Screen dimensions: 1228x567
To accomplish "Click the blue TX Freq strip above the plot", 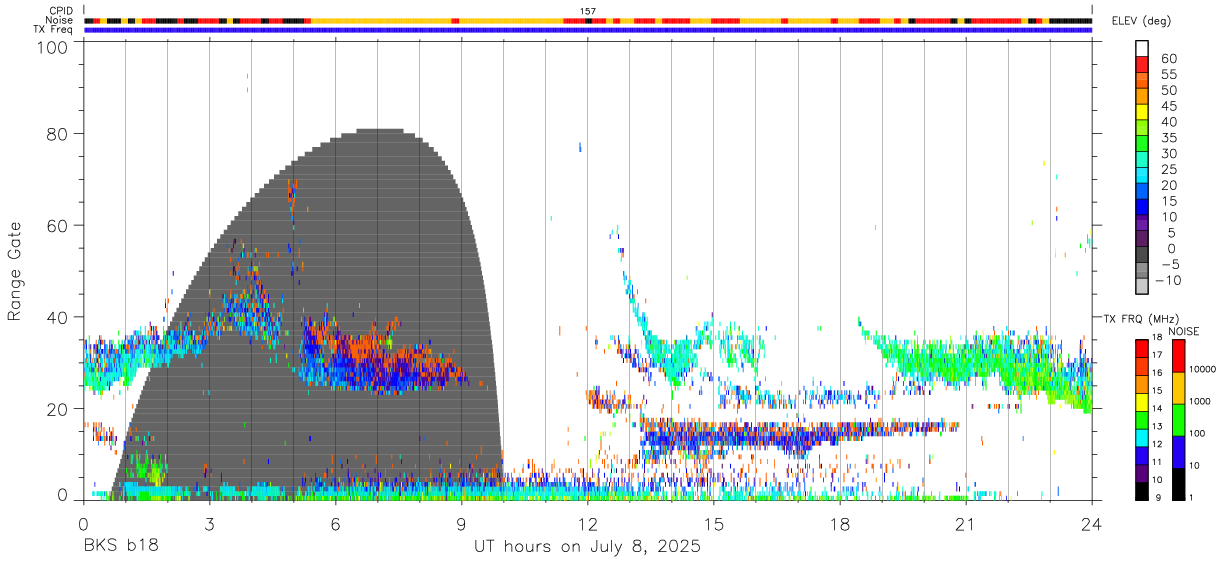I will point(587,30).
